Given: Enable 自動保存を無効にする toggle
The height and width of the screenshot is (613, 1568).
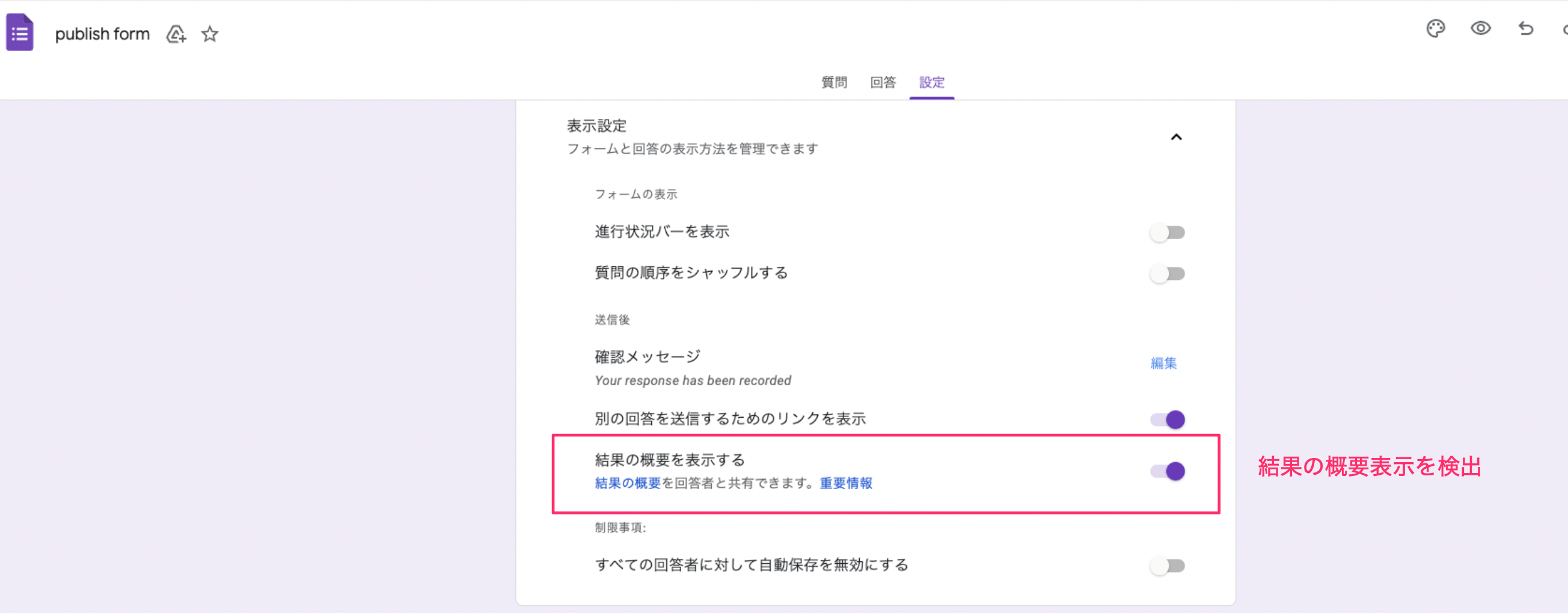Looking at the screenshot, I should coord(1167,566).
